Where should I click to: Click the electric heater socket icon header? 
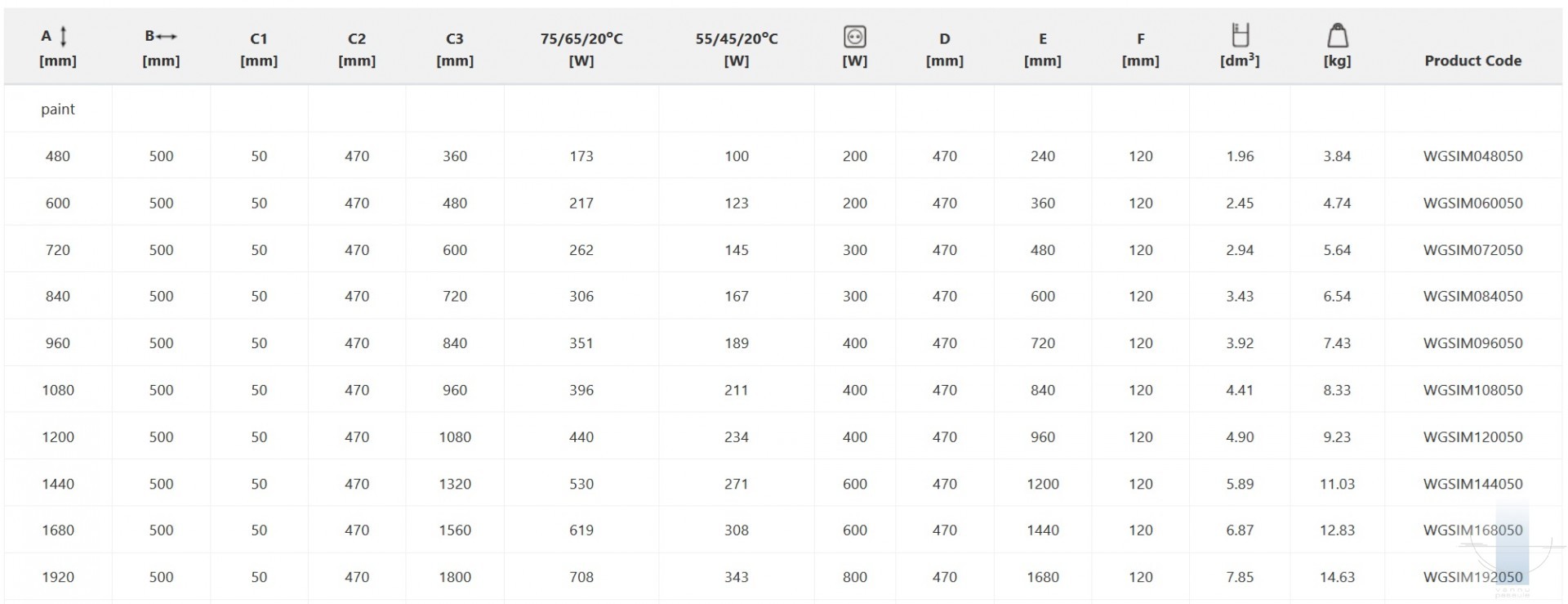point(854,37)
